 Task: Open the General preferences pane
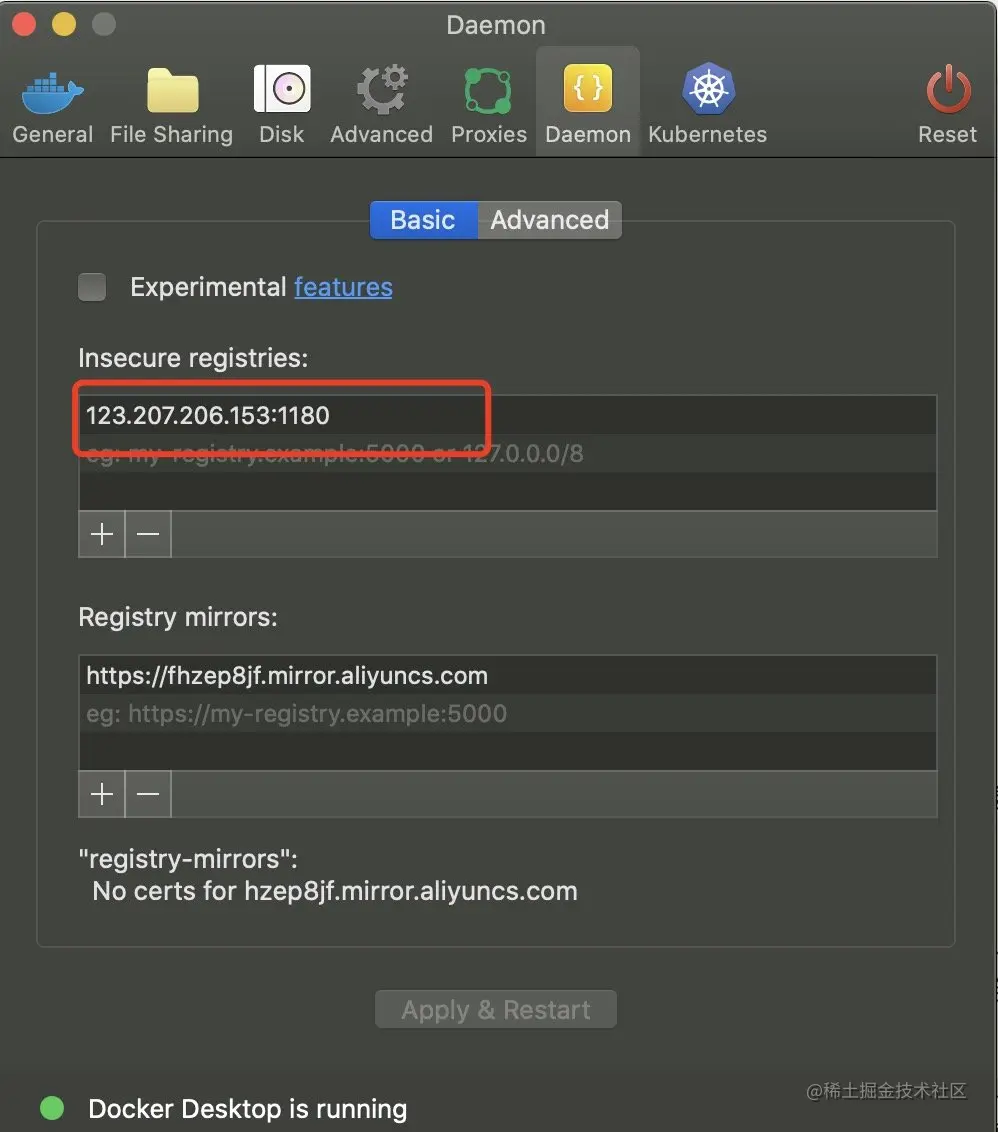tap(52, 105)
